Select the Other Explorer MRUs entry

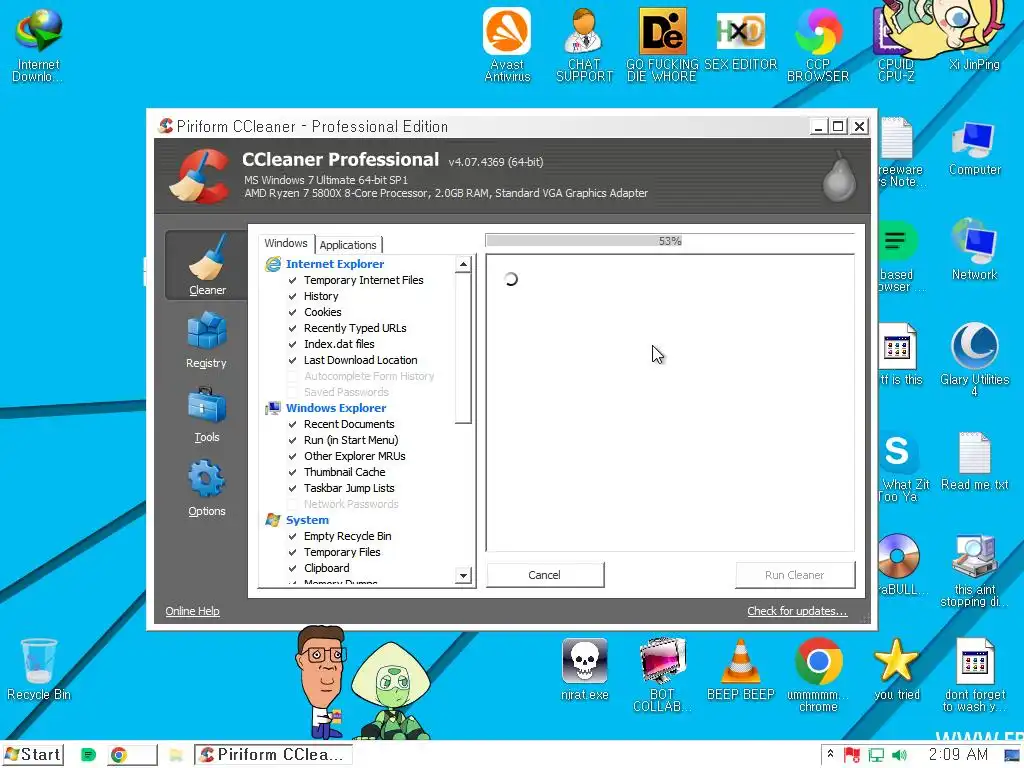pos(355,456)
